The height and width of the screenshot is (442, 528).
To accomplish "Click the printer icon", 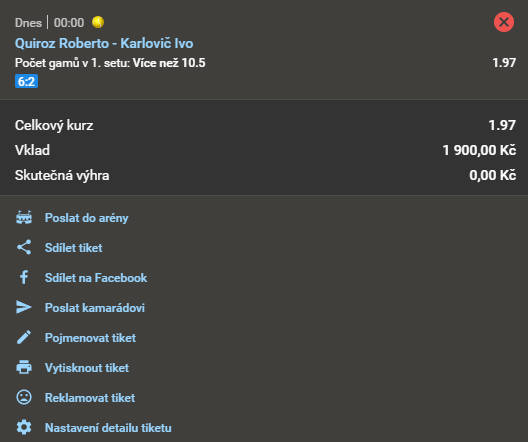I will [24, 367].
